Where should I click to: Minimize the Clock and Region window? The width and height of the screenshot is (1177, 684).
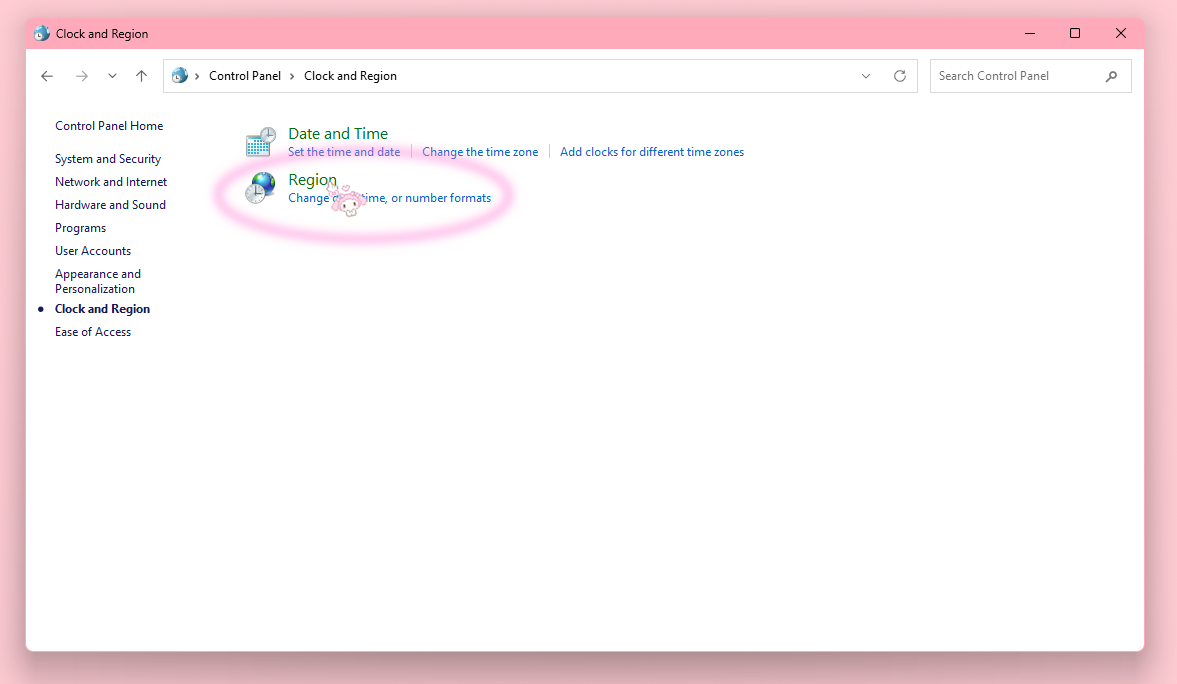pyautogui.click(x=1030, y=34)
